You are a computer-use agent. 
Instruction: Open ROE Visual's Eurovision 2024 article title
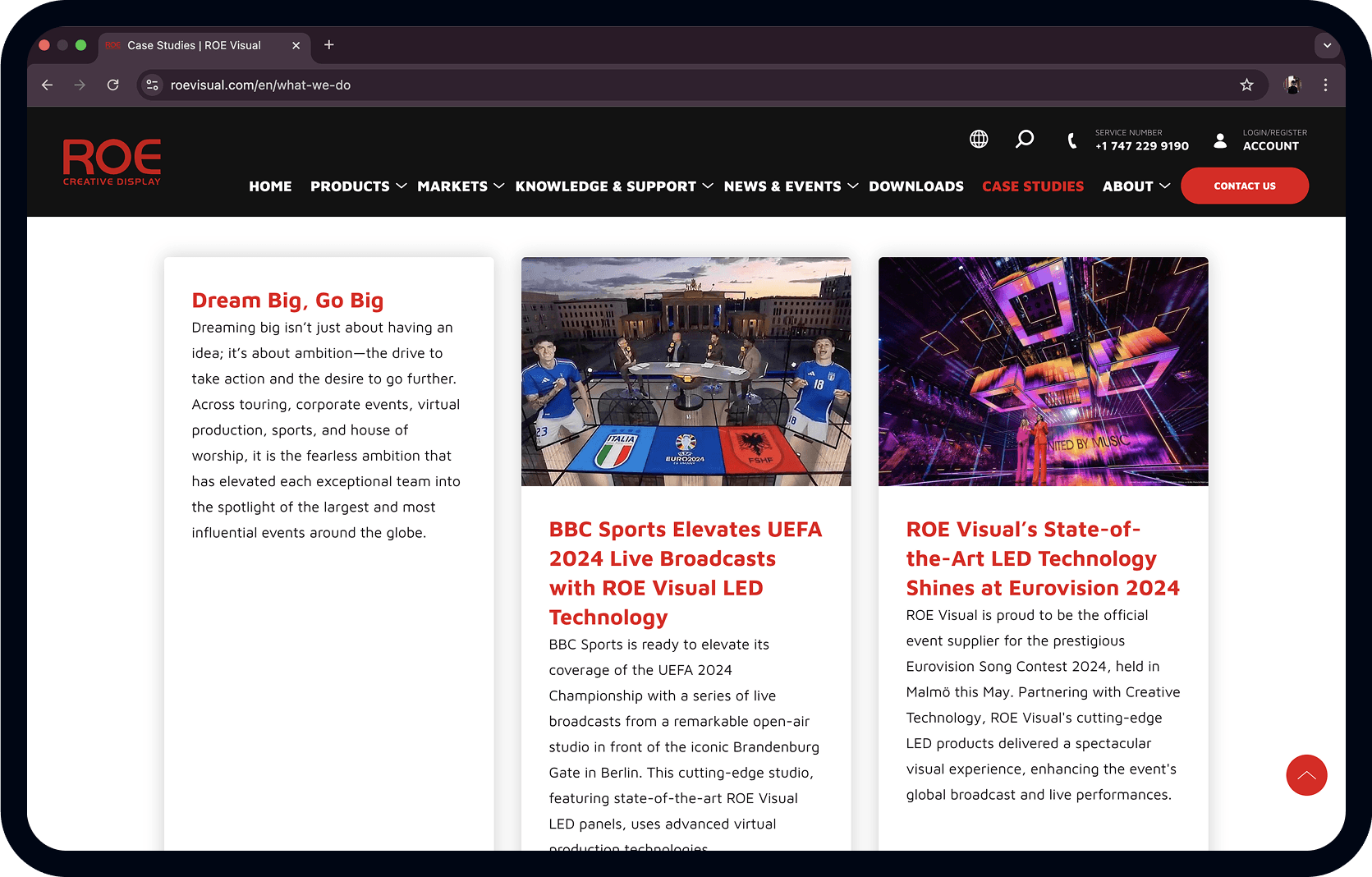point(1043,558)
